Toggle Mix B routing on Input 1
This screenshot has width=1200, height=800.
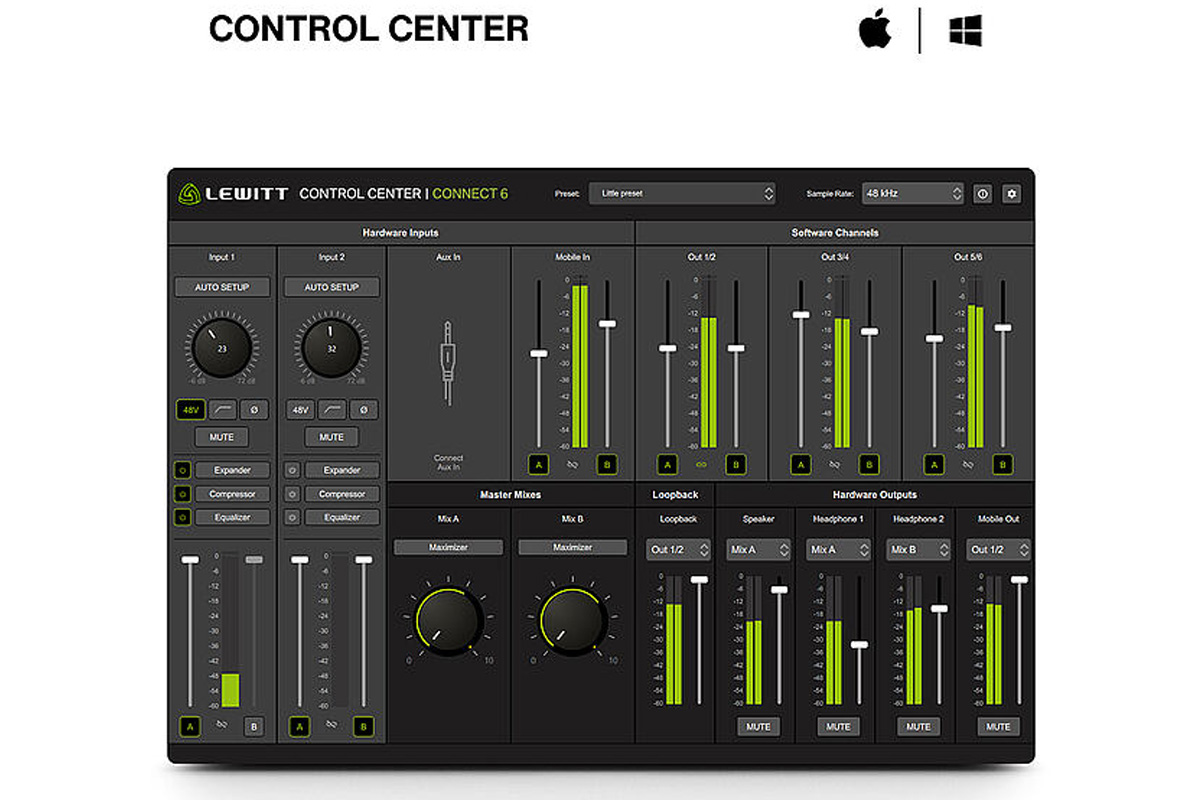click(254, 727)
